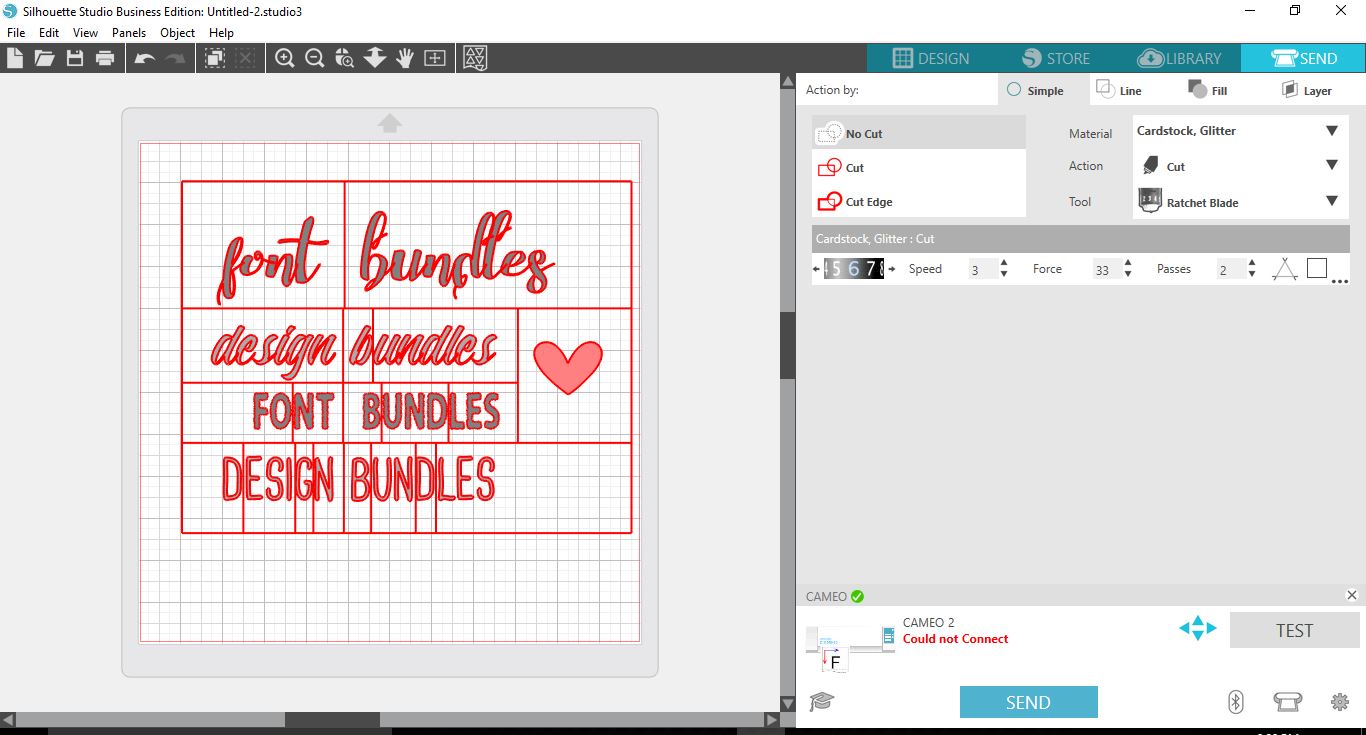Open the triangles nesting toolbar icon
This screenshot has height=735, width=1366.
tap(476, 58)
